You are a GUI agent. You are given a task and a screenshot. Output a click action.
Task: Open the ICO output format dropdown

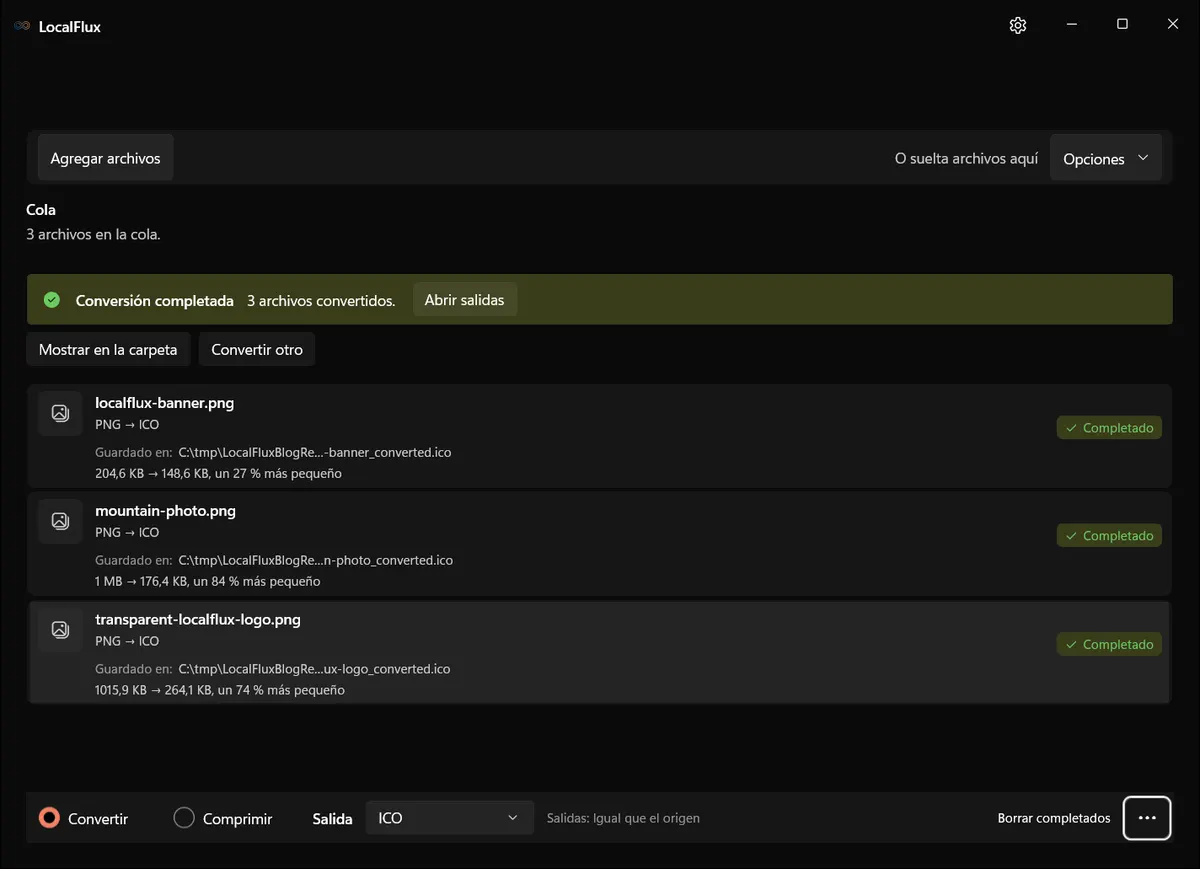(x=449, y=818)
